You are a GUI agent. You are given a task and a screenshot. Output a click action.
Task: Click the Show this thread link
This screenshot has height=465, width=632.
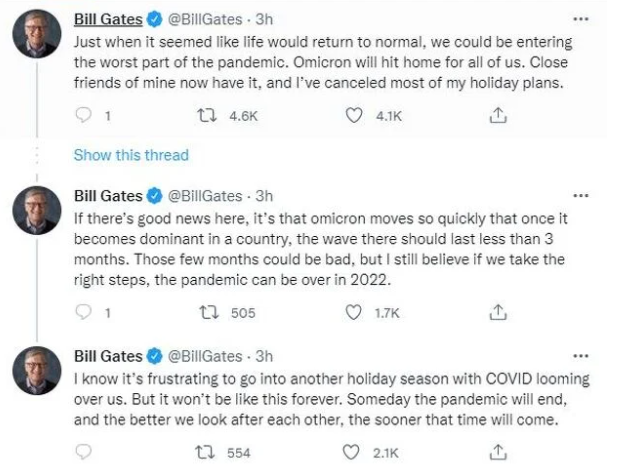pyautogui.click(x=131, y=155)
